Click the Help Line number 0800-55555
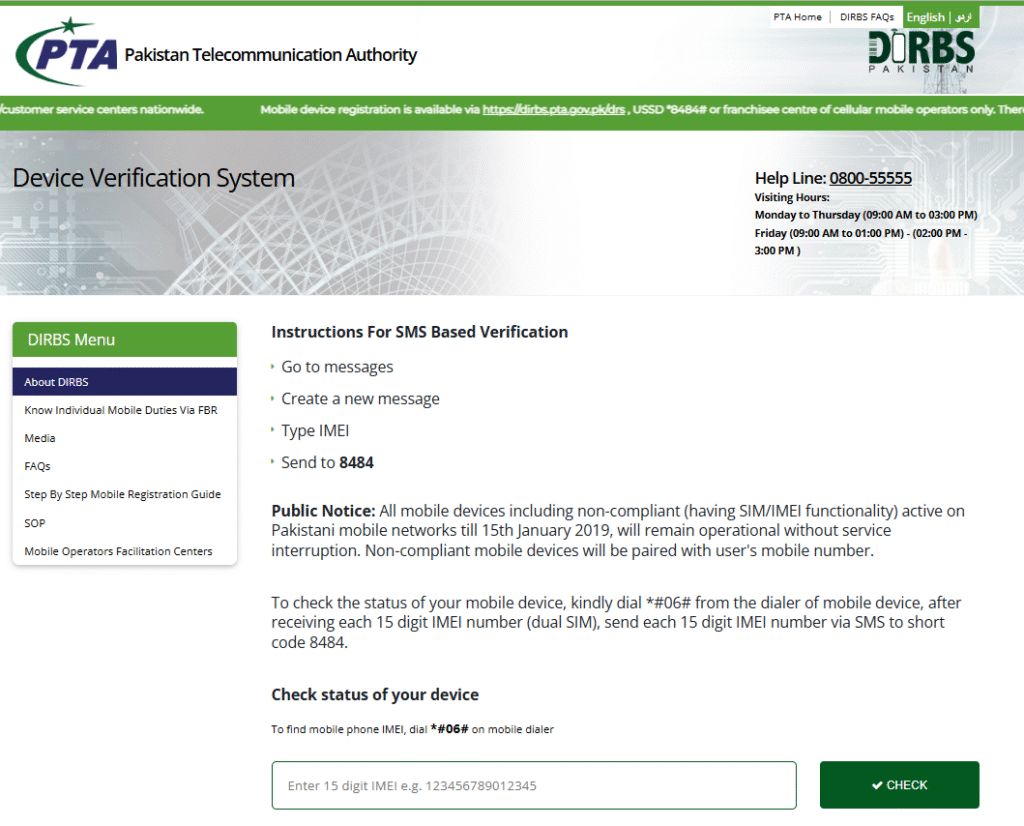This screenshot has width=1024, height=826. [870, 178]
